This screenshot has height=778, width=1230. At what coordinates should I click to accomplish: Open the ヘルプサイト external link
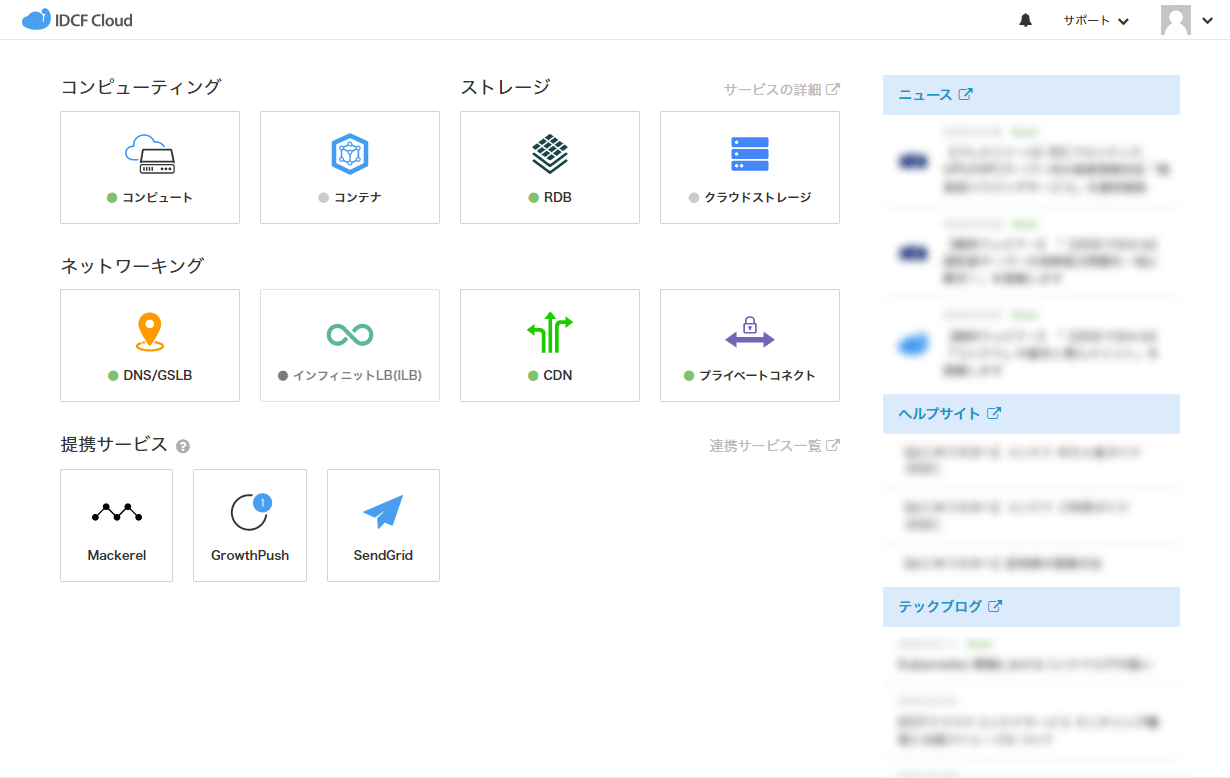pyautogui.click(x=946, y=413)
